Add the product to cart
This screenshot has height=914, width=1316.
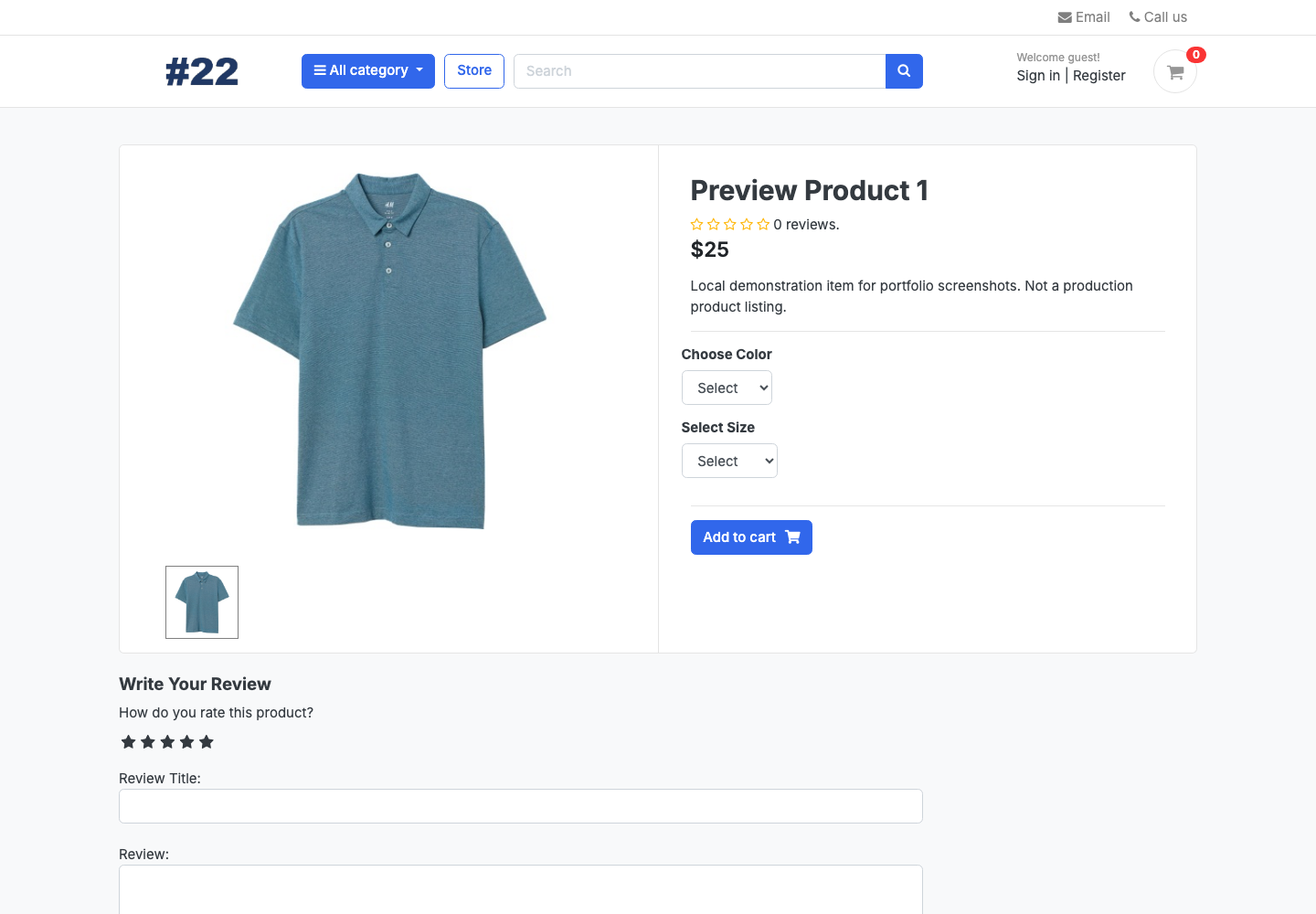[x=751, y=537]
